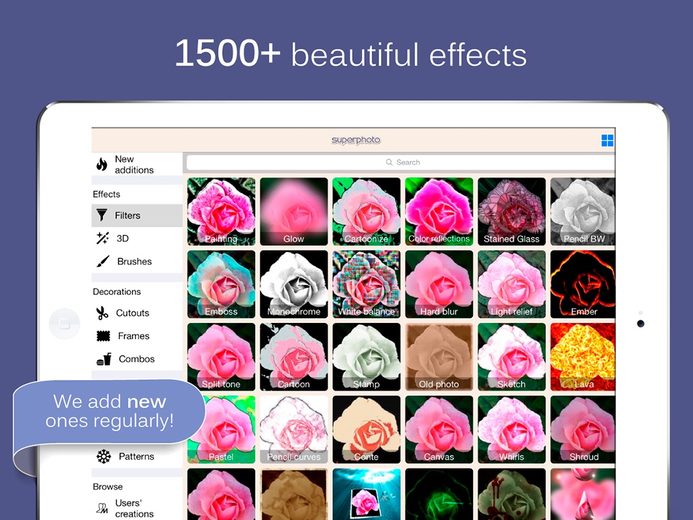
Task: Open Users' creations text label
Action: point(134,509)
